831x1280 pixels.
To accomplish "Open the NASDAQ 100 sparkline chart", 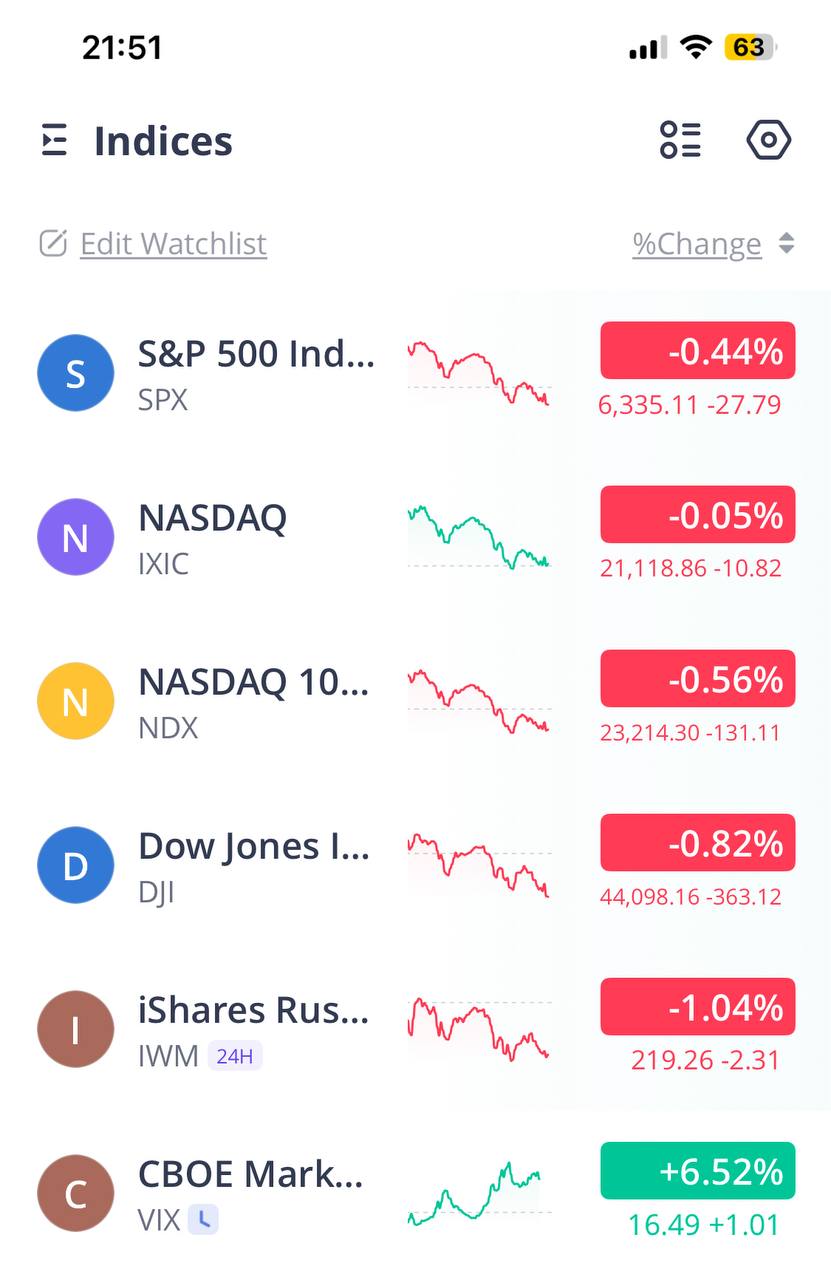I will tap(478, 701).
